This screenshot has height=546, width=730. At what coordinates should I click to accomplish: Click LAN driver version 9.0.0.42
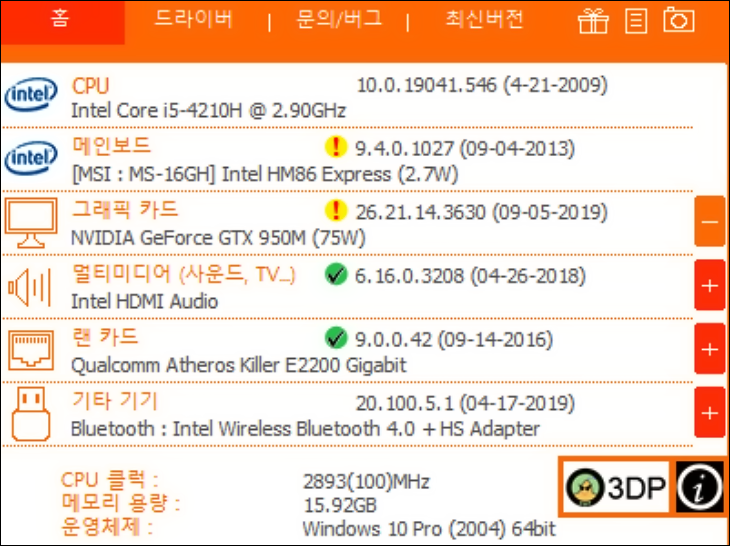454,340
